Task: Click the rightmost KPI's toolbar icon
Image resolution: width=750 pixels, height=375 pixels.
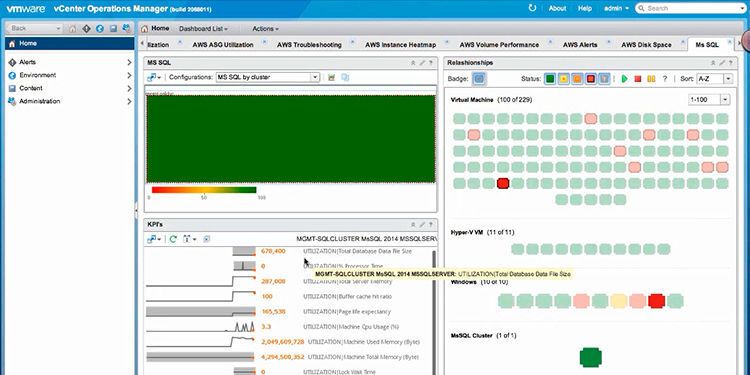Action: tap(207, 239)
